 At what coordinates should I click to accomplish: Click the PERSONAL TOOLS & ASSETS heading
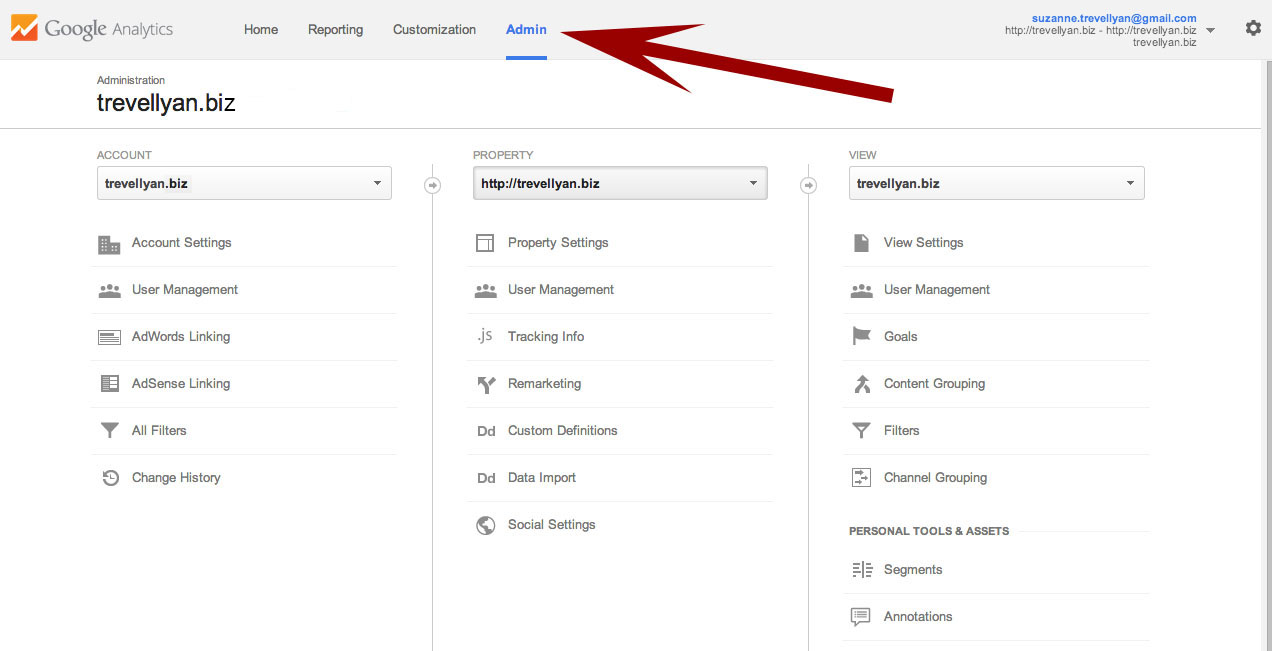pyautogui.click(x=929, y=531)
